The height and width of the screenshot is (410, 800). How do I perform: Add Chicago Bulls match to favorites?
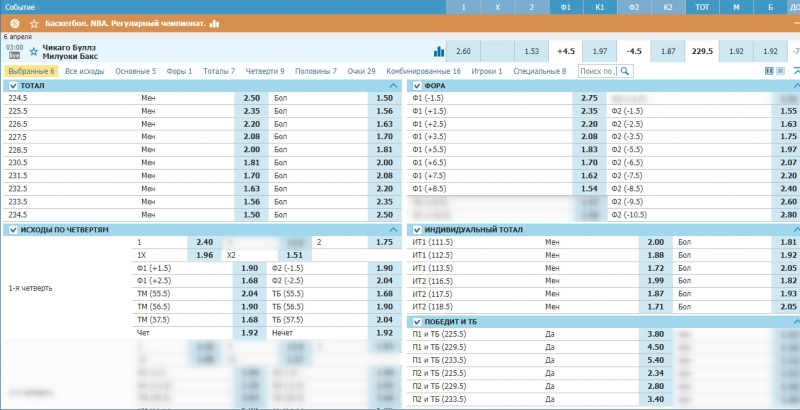coord(33,50)
